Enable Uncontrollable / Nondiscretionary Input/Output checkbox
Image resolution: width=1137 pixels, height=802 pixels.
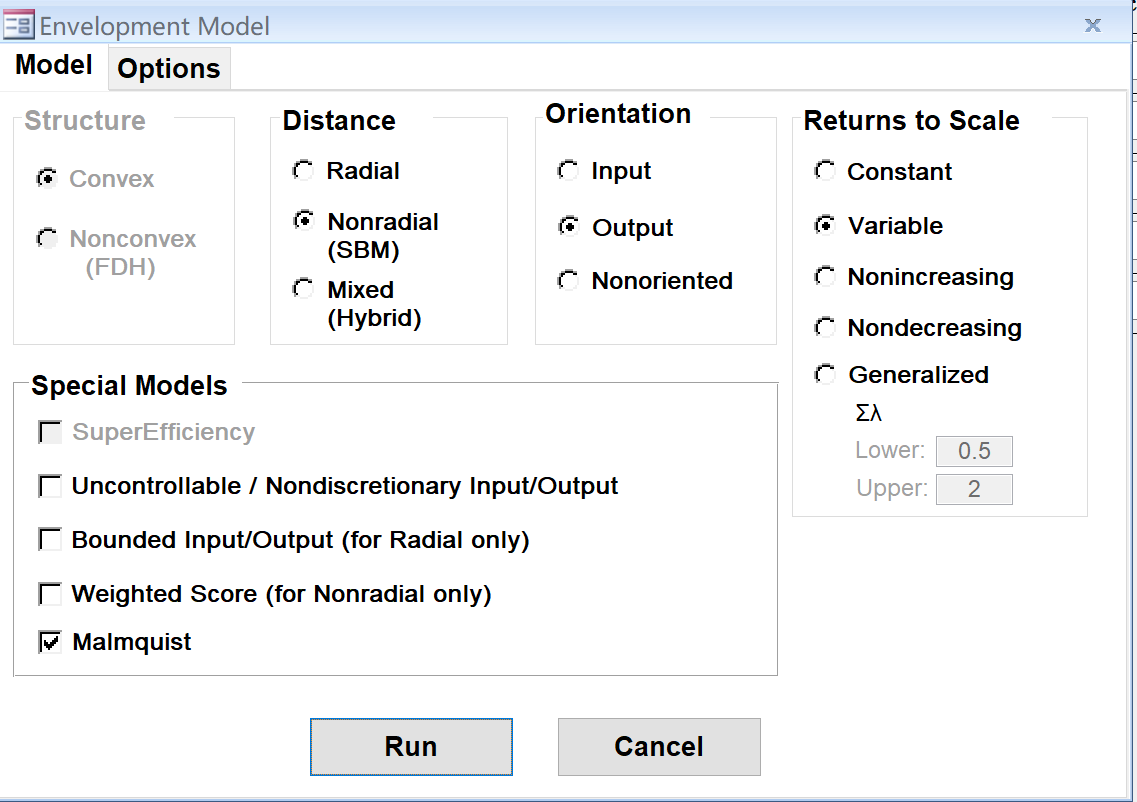50,487
